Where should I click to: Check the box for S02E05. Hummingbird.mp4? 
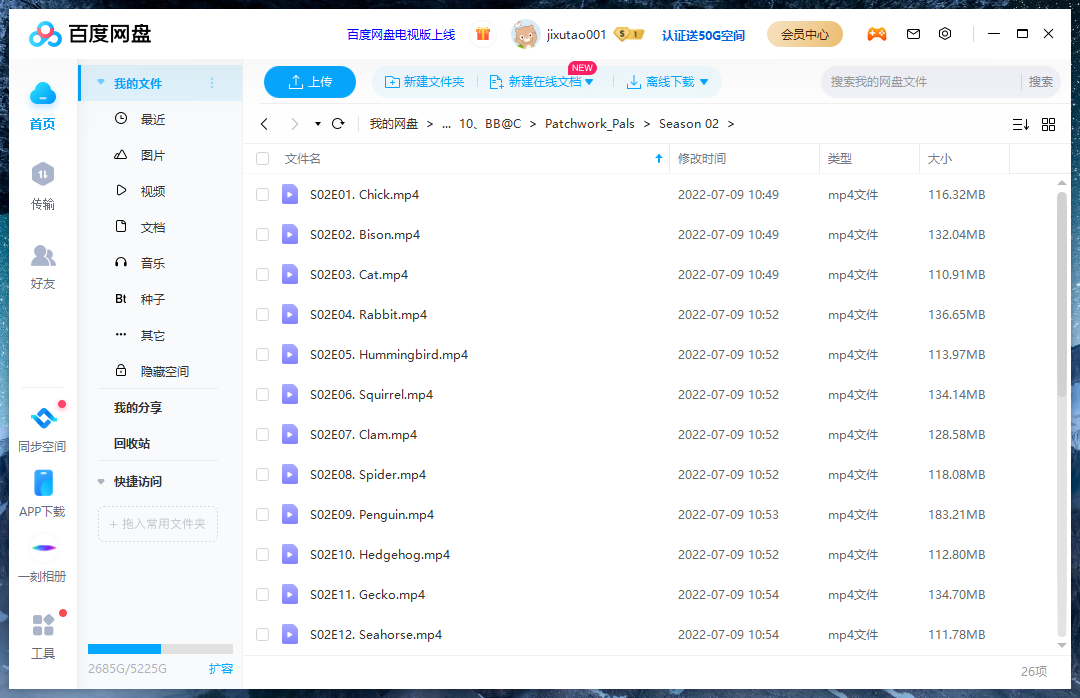(262, 354)
